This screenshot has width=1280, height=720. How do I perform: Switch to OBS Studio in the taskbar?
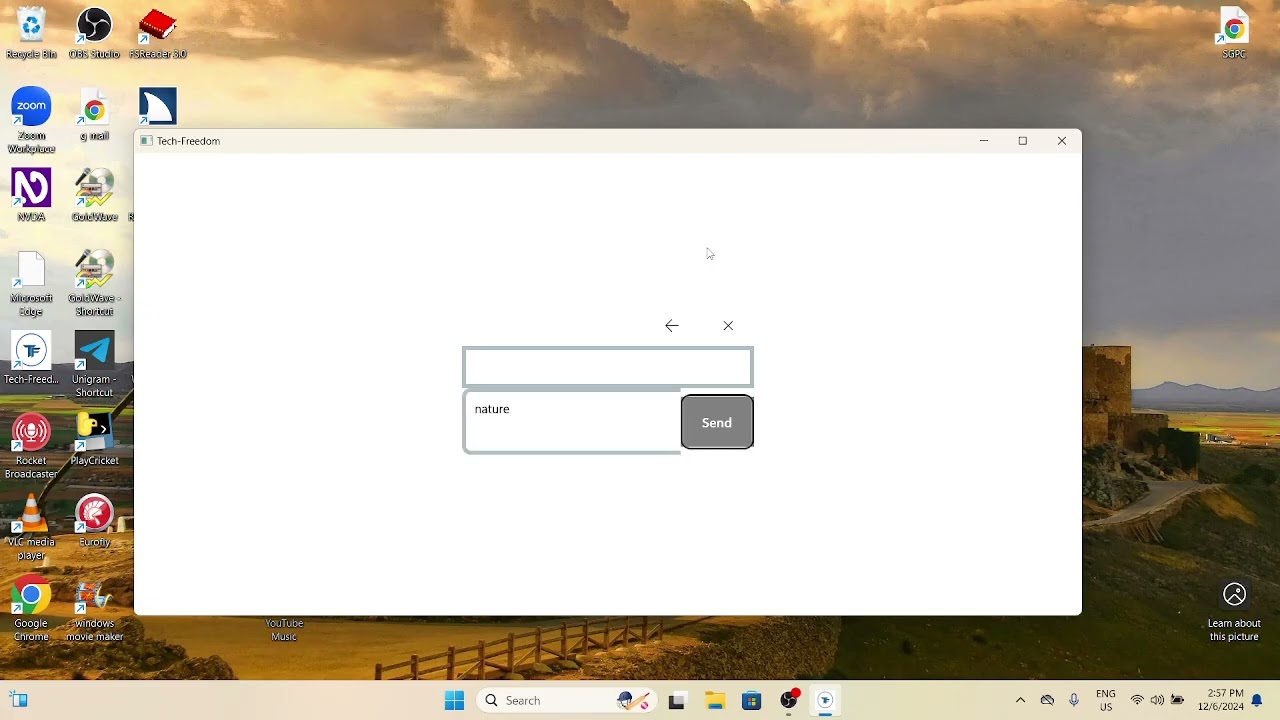pos(790,701)
